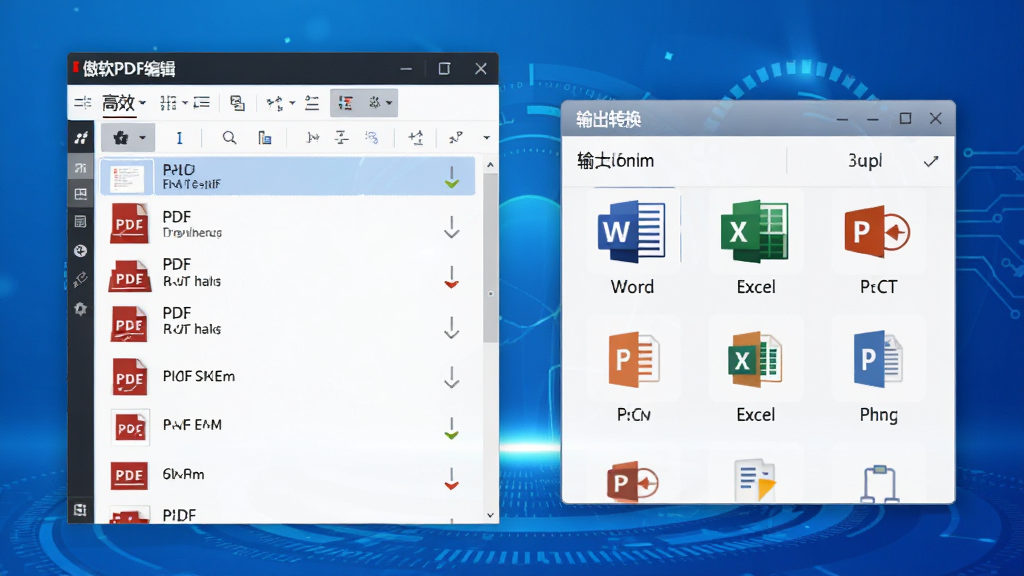Click the magnifier search icon

tap(229, 138)
